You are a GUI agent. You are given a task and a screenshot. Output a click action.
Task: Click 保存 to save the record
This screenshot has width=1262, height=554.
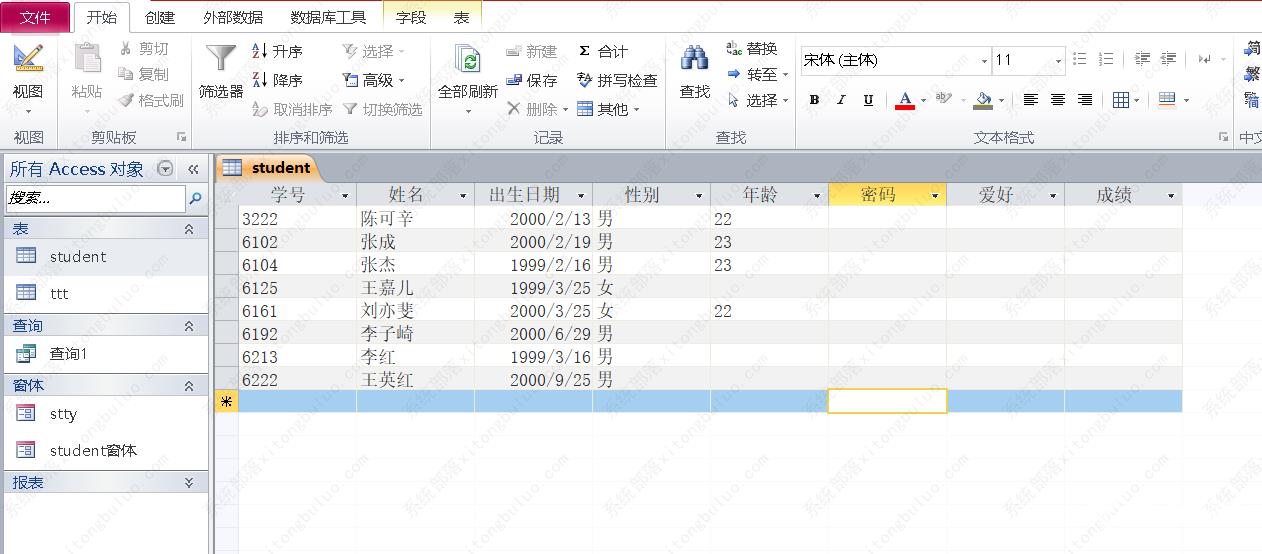click(x=531, y=80)
